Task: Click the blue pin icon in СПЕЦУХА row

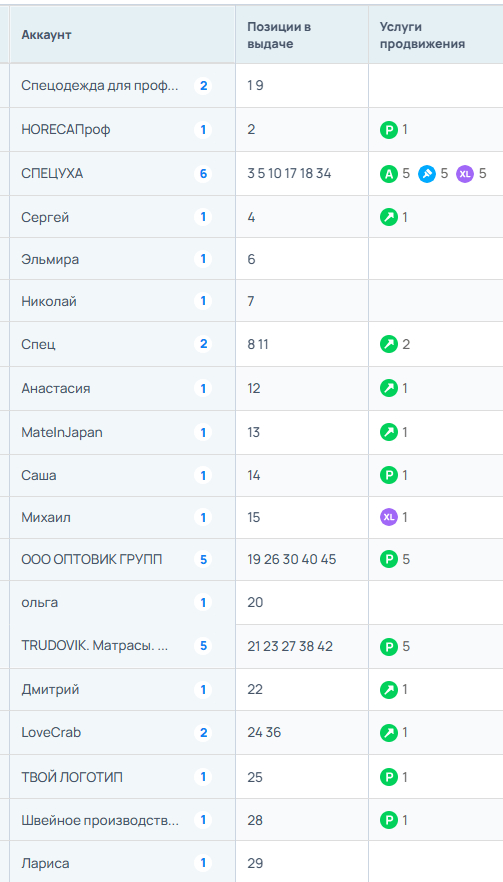Action: tap(427, 174)
